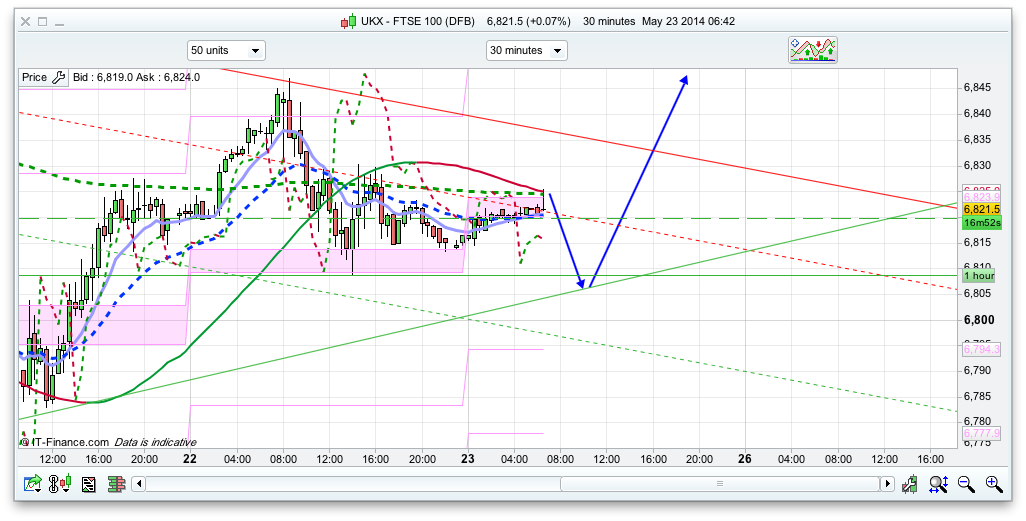This screenshot has width=1026, height=521.
Task: Click the 1 hour label on price axis
Action: (978, 275)
